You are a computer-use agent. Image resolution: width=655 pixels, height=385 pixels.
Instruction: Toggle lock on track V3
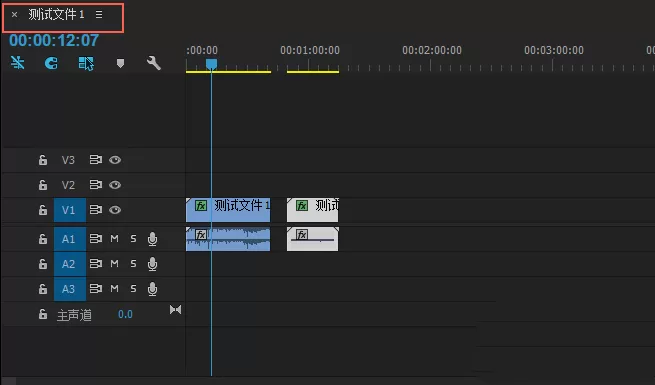tap(43, 160)
